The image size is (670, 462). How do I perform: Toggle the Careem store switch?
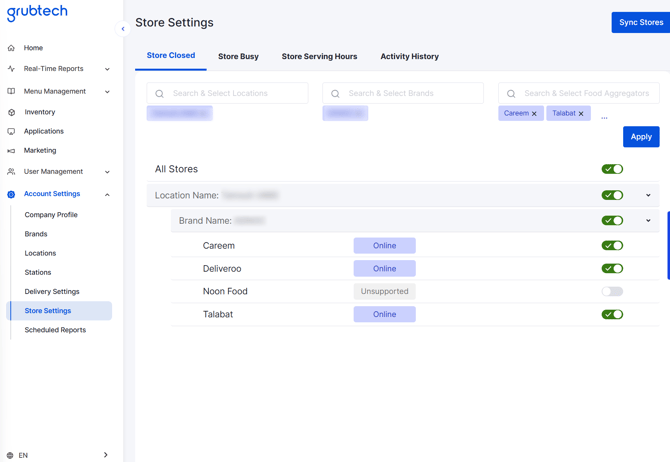[x=612, y=246]
